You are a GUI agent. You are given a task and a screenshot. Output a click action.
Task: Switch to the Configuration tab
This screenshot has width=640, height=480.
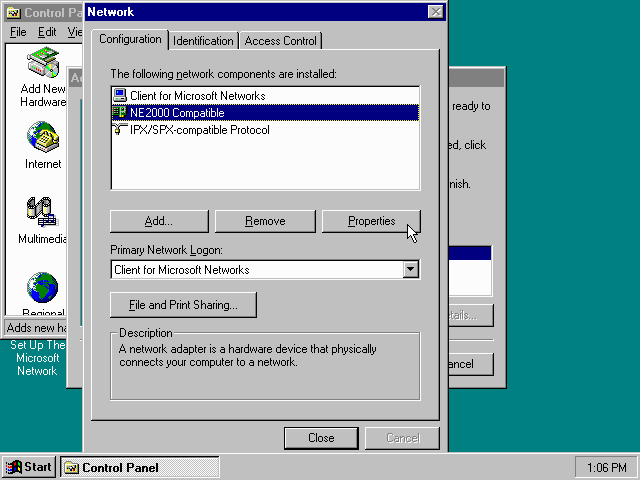pyautogui.click(x=130, y=39)
